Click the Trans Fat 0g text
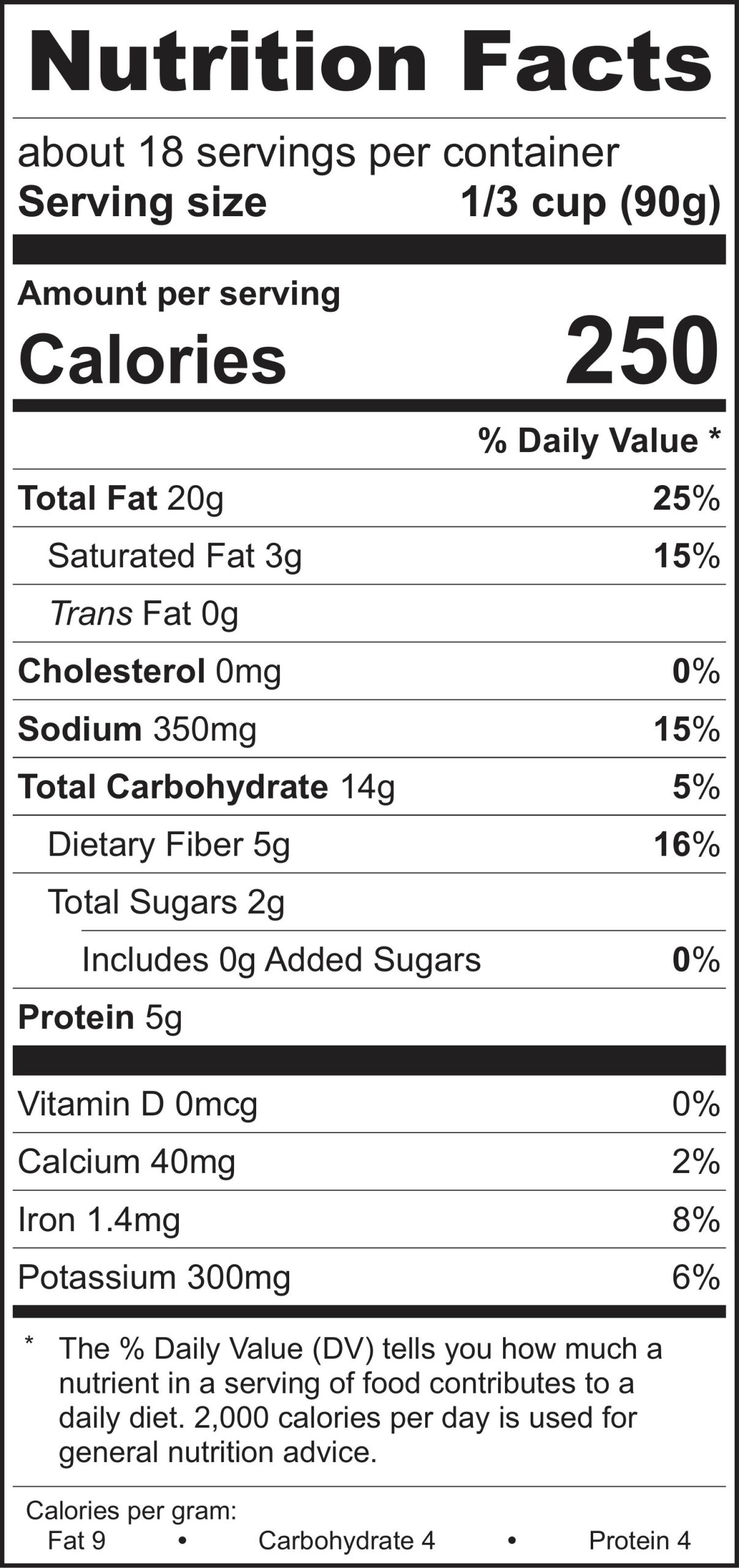739x1568 pixels. [144, 613]
